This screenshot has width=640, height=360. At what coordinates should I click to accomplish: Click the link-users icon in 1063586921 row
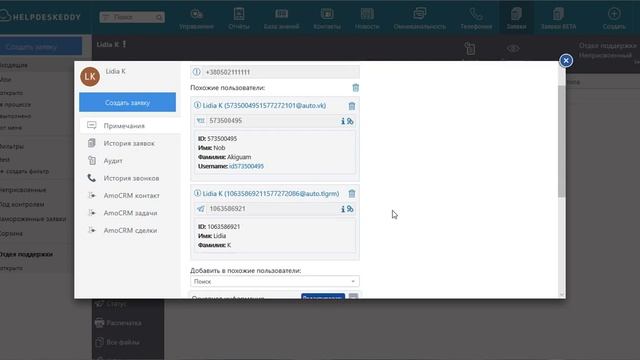pyautogui.click(x=350, y=209)
